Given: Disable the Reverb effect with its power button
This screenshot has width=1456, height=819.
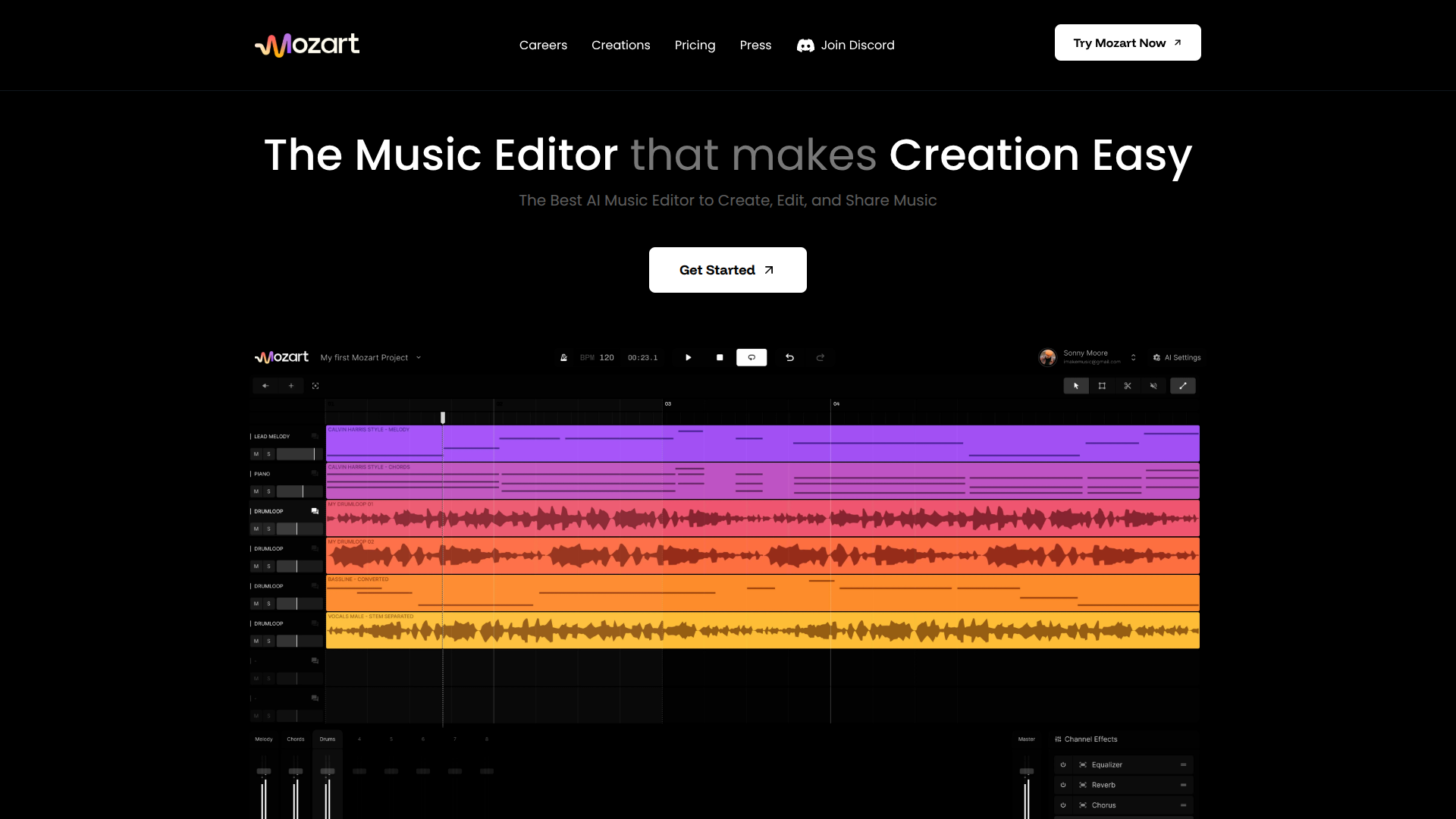Looking at the screenshot, I should click(x=1063, y=785).
